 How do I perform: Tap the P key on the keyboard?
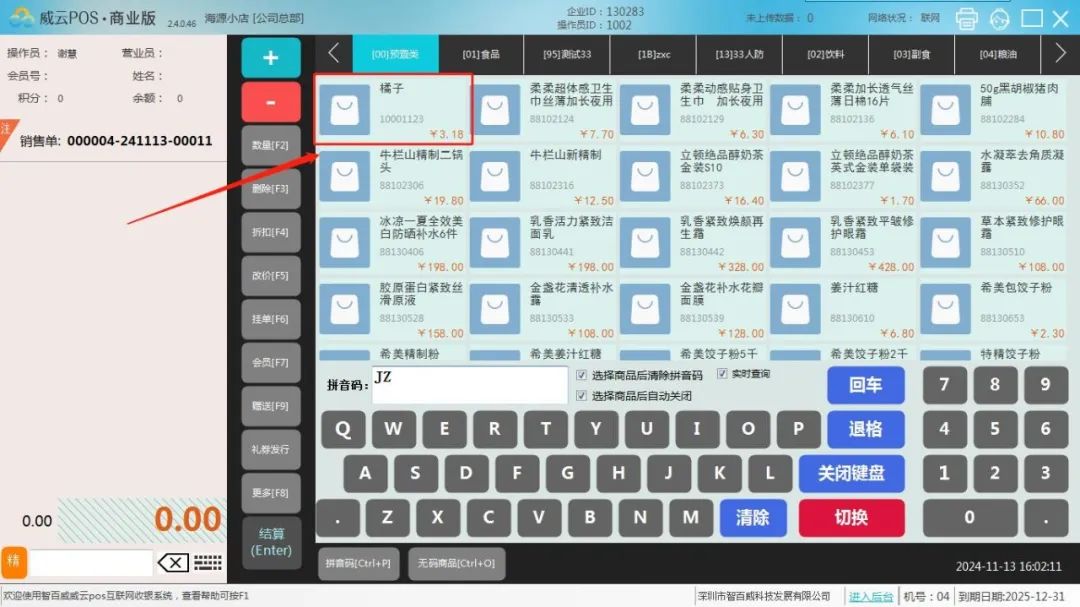[798, 429]
